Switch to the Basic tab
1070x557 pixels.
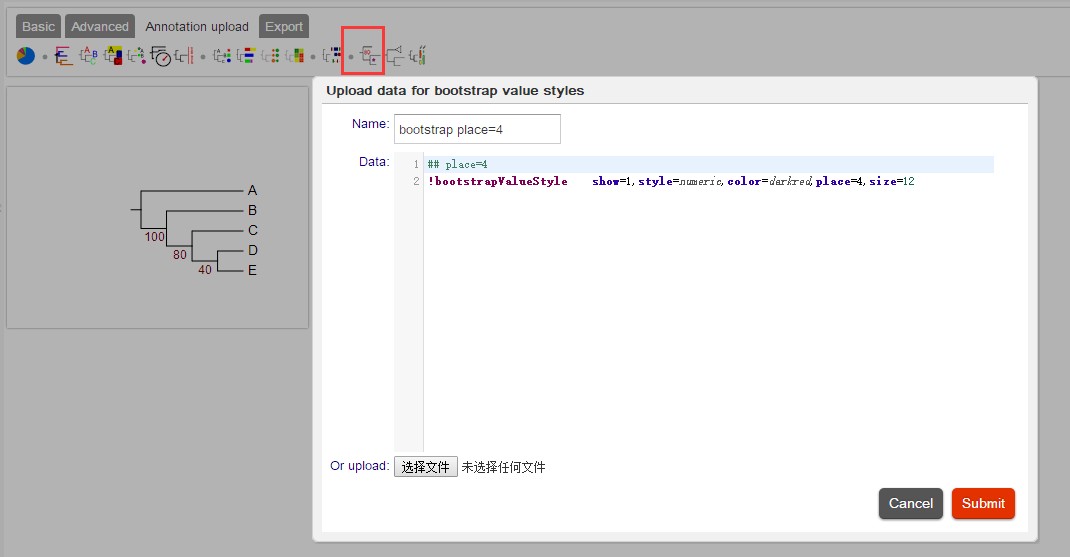(38, 26)
